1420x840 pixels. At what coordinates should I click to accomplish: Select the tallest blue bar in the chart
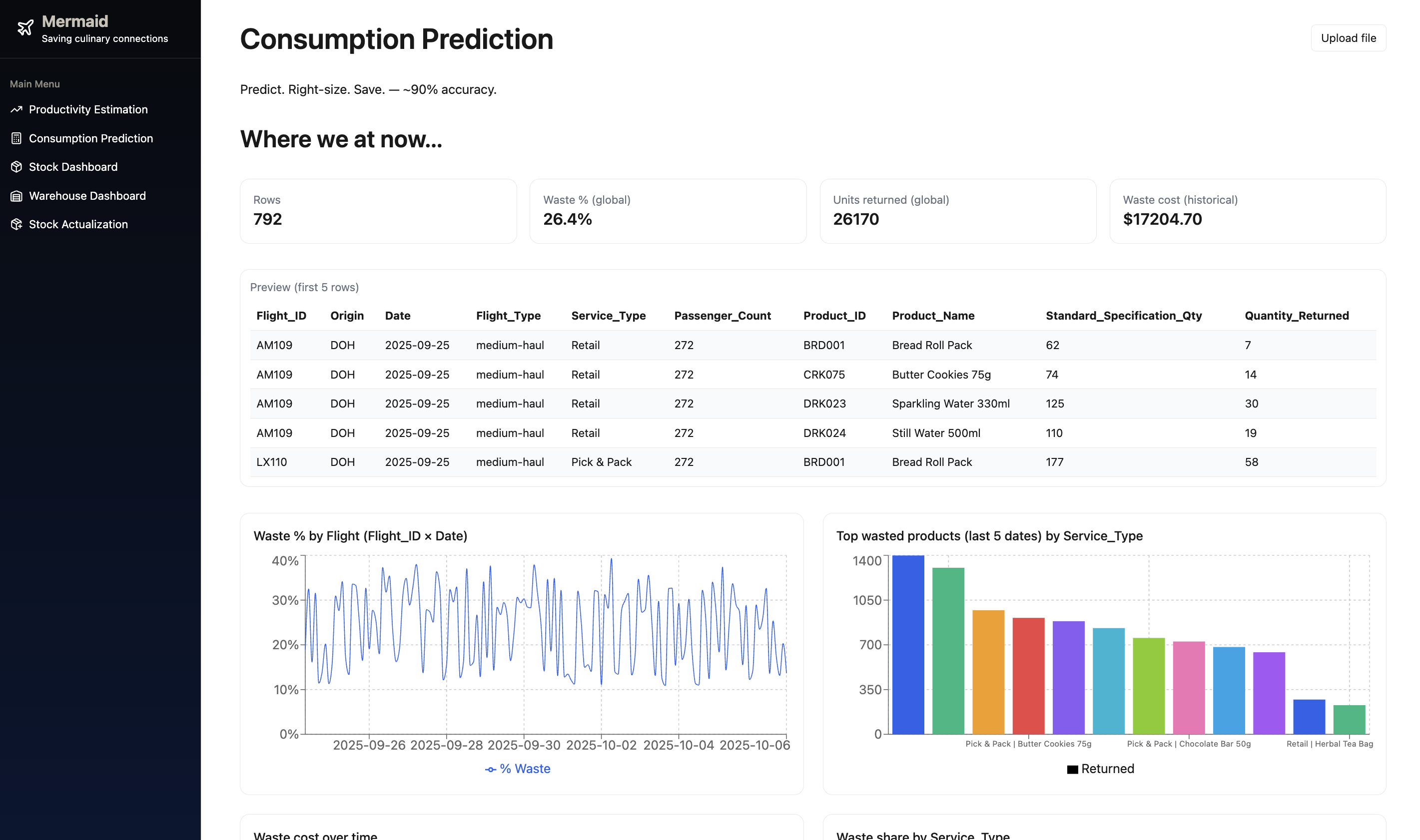[x=907, y=644]
